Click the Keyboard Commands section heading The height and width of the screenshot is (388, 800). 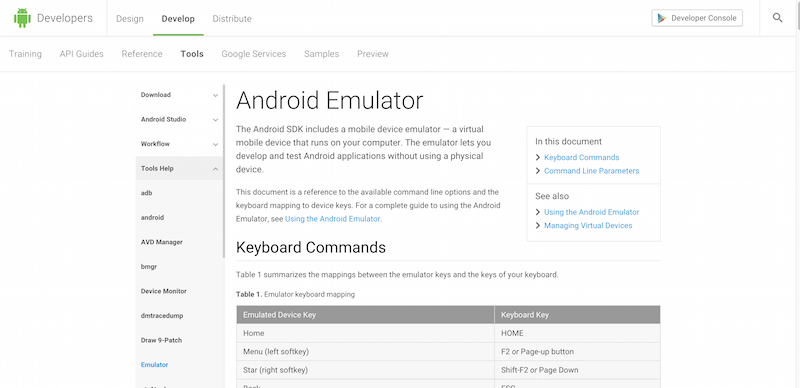[311, 248]
